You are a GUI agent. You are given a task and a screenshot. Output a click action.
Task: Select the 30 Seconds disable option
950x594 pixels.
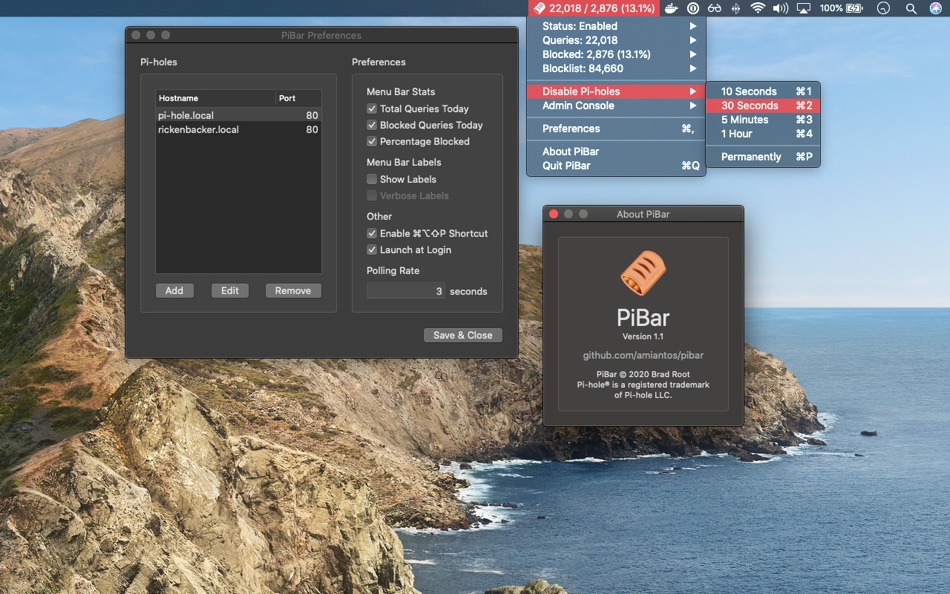[x=763, y=105]
